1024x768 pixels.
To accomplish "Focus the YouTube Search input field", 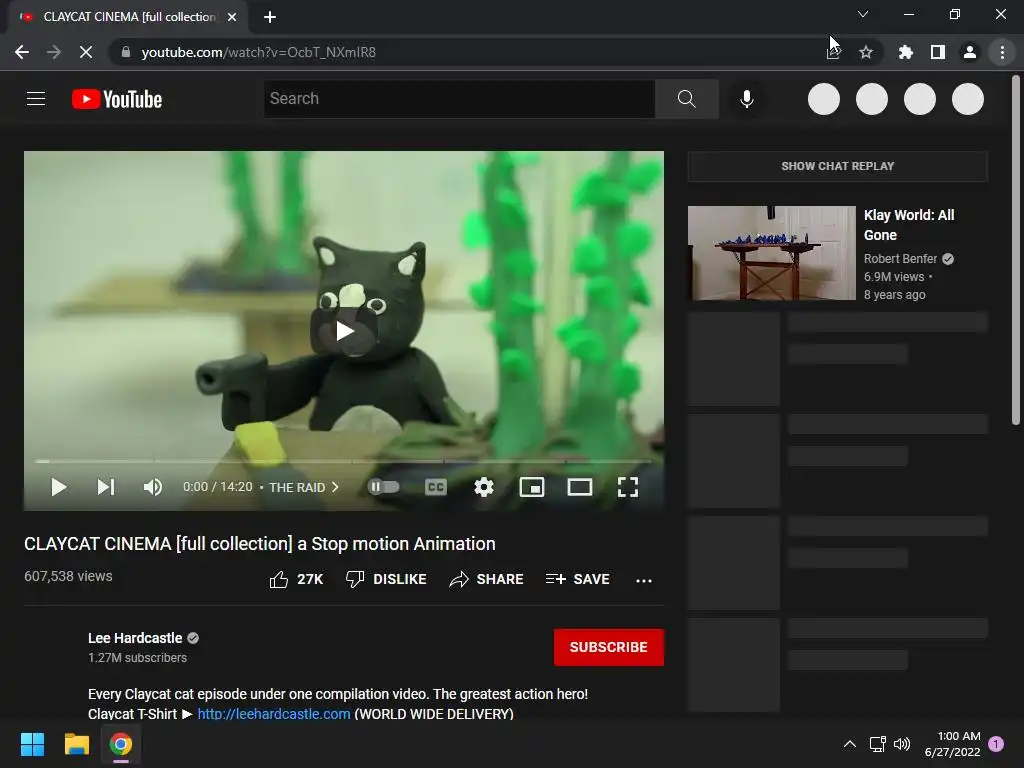I will [459, 99].
